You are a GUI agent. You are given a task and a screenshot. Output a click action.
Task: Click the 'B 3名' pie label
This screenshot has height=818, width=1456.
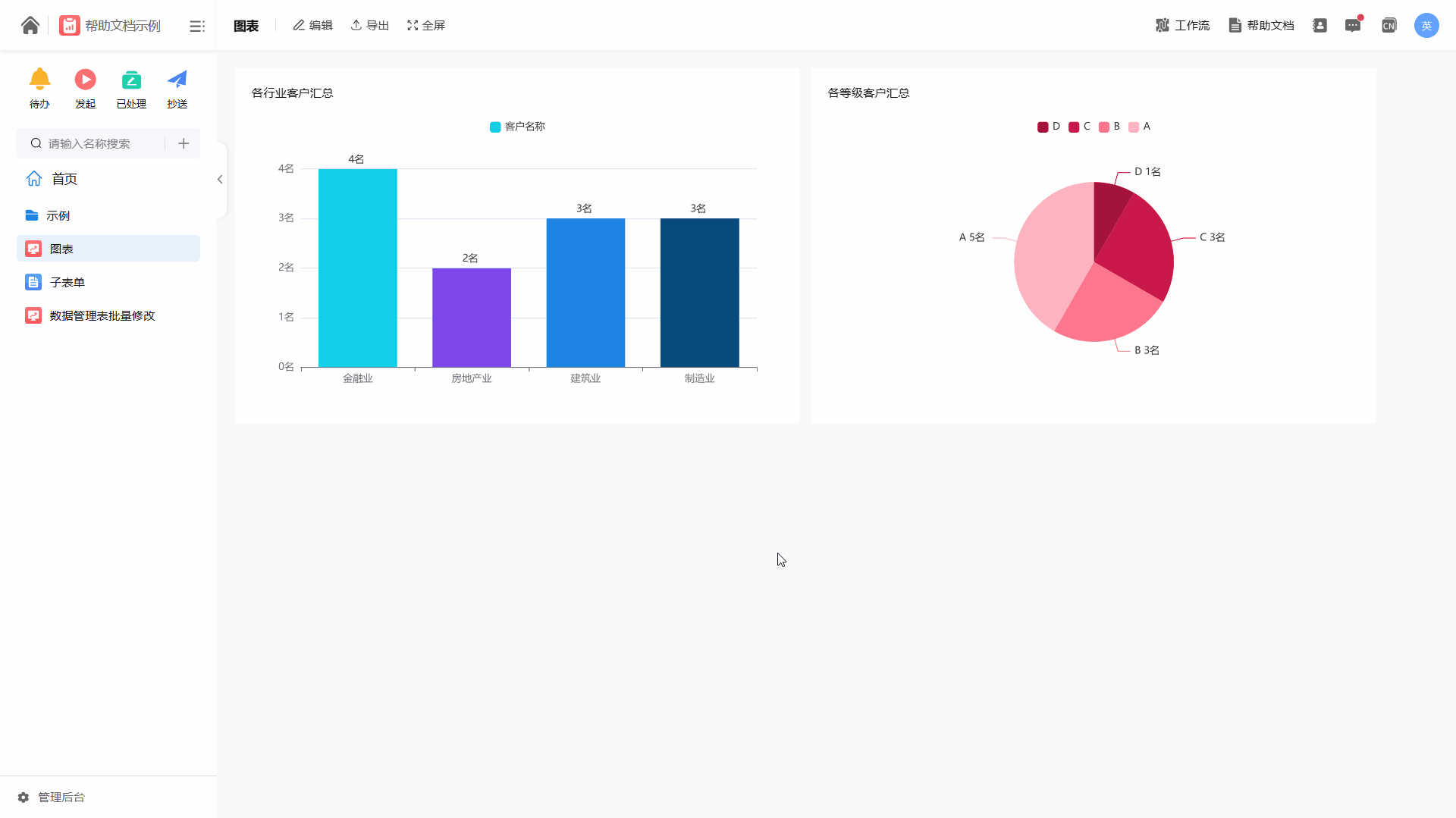pos(1147,350)
